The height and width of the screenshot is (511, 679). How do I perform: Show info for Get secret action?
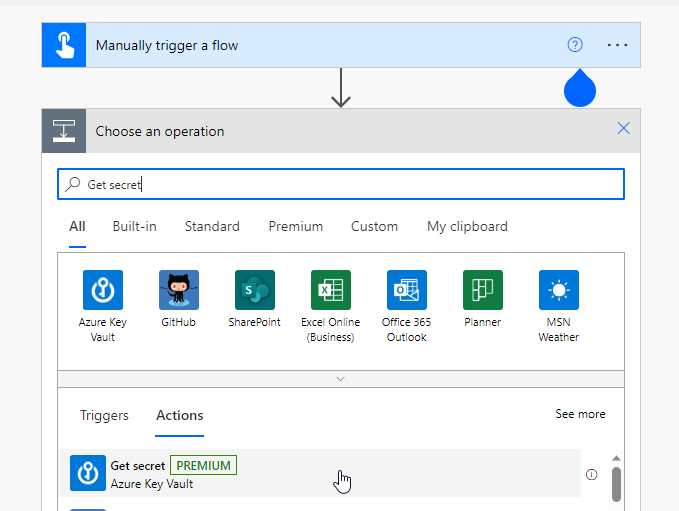coord(592,475)
